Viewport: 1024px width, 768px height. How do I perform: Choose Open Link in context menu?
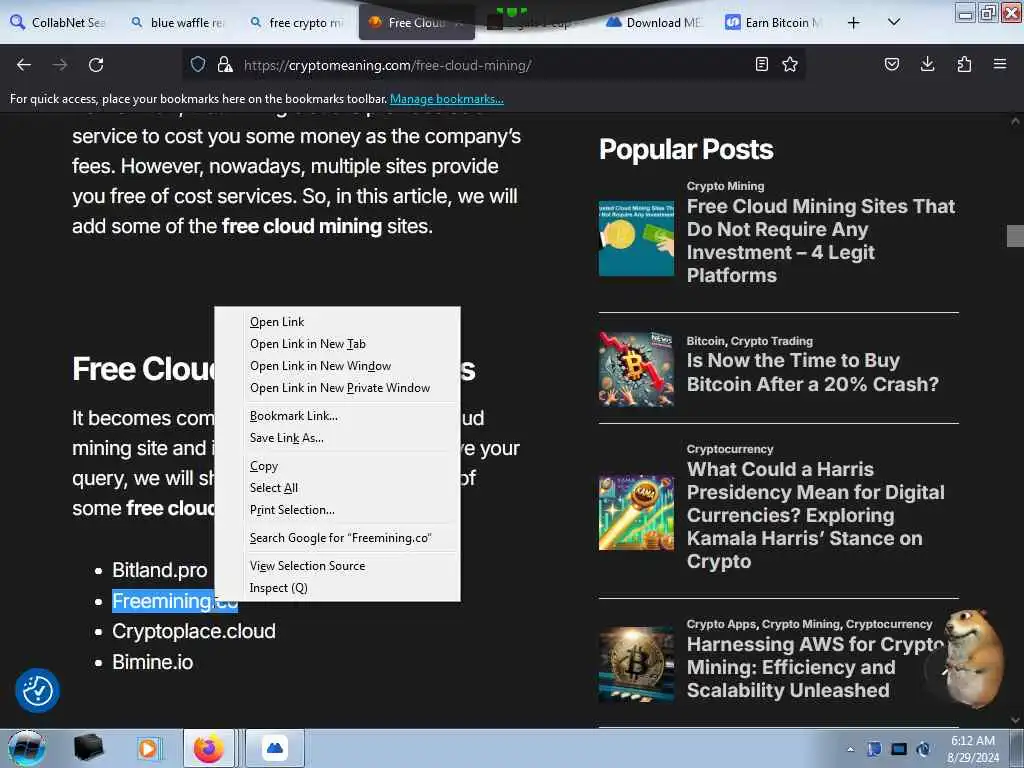pos(337,322)
